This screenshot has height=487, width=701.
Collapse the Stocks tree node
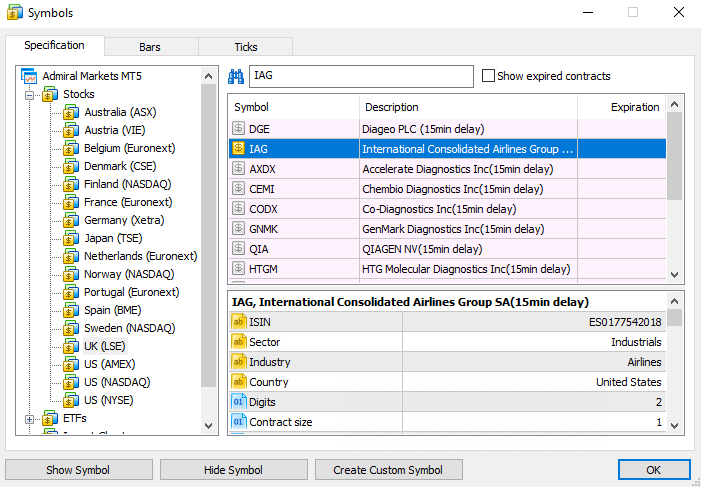click(x=30, y=95)
